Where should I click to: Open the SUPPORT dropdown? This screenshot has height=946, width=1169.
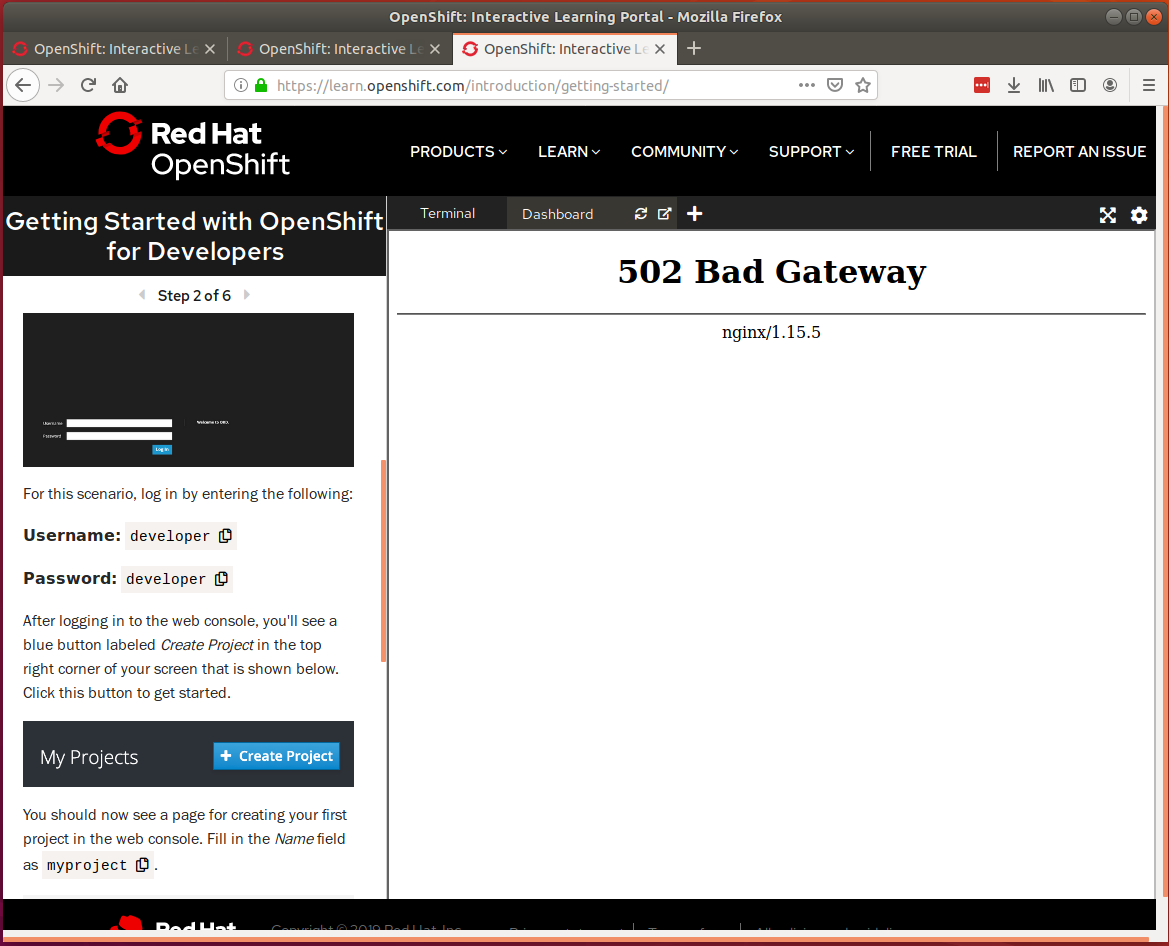click(810, 151)
